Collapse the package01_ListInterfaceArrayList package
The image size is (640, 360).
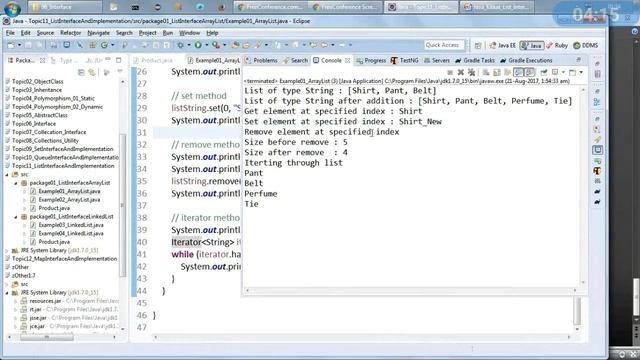(16, 183)
